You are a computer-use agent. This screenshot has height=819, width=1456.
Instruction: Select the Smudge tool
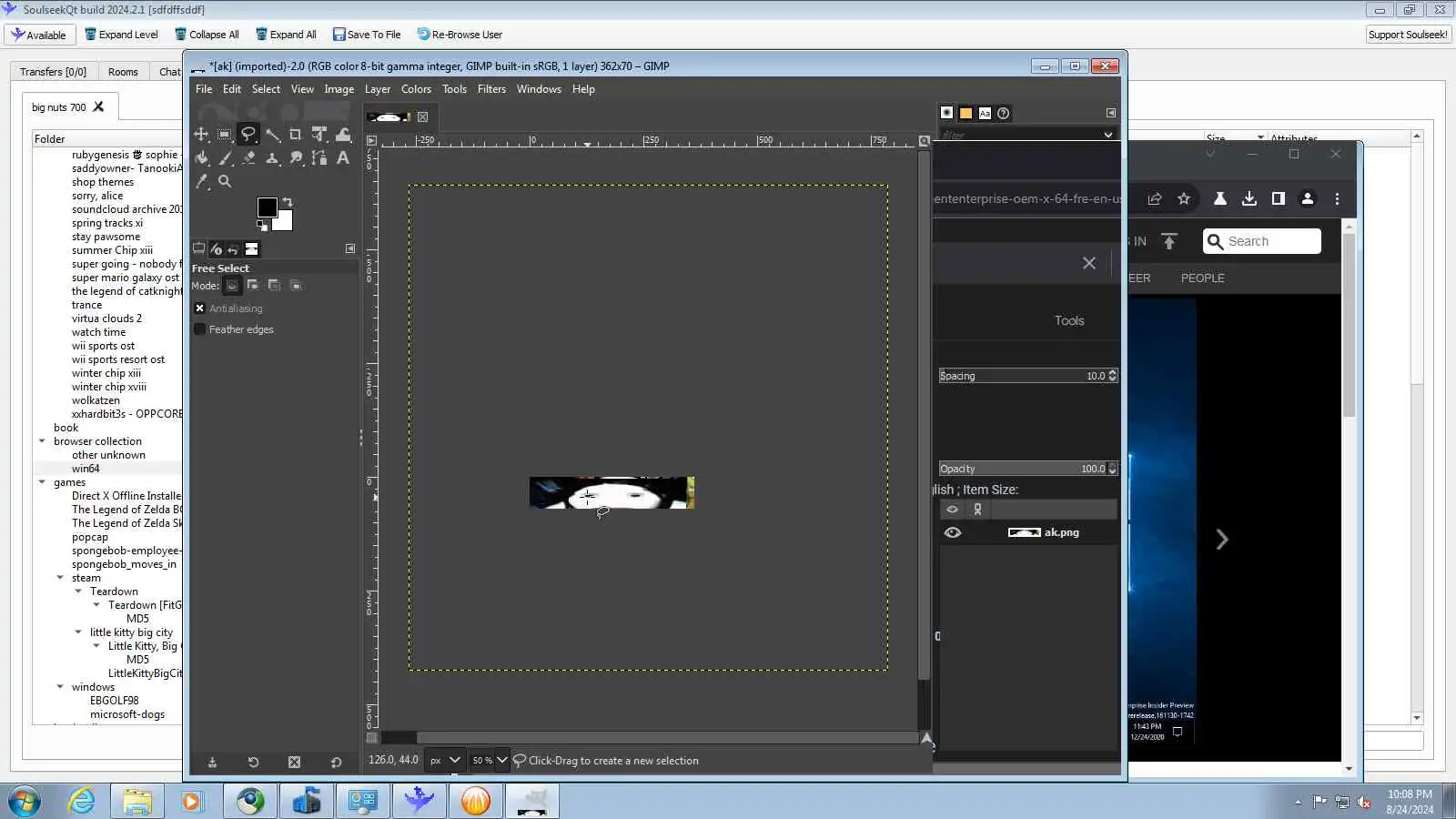click(296, 157)
